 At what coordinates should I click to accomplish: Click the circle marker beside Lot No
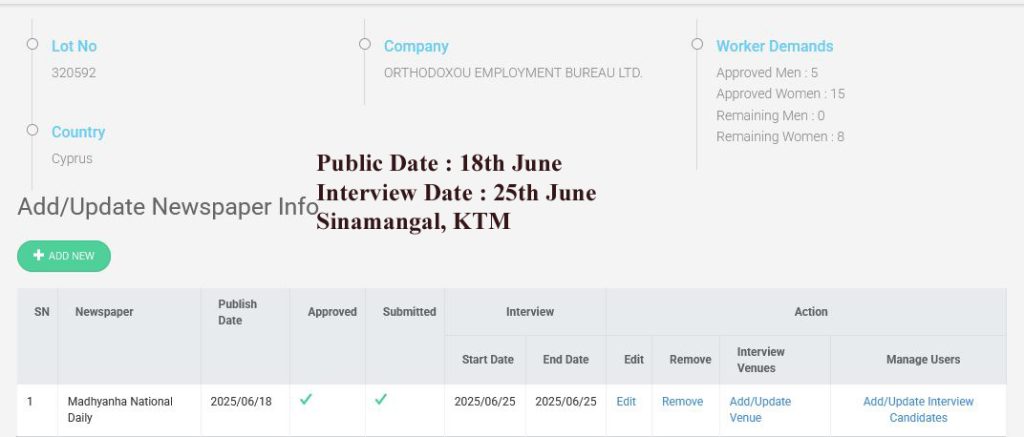pyautogui.click(x=32, y=44)
